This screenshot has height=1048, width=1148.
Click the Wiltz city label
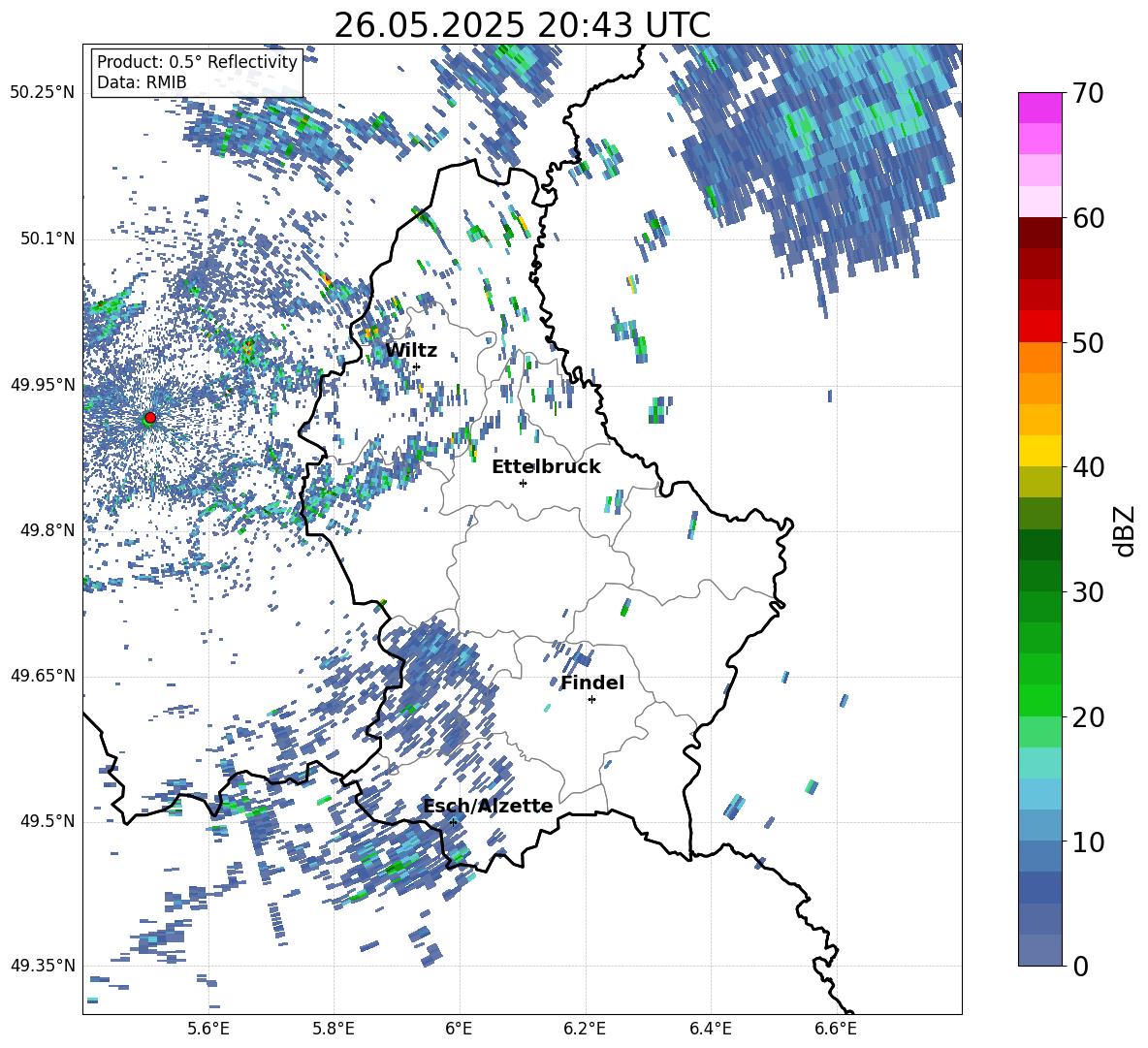coord(411,350)
